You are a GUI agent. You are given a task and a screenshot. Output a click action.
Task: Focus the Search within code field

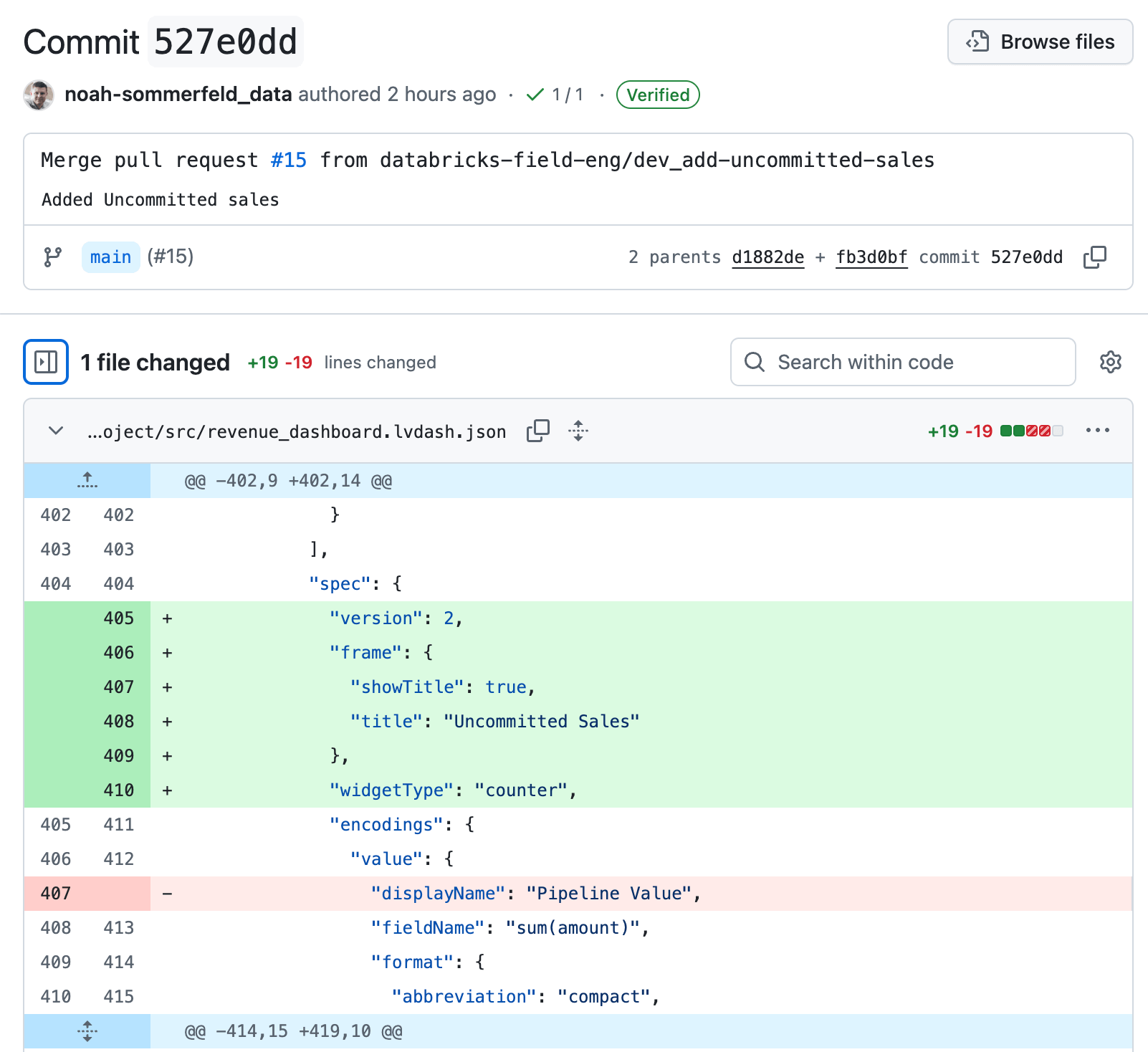pos(903,362)
